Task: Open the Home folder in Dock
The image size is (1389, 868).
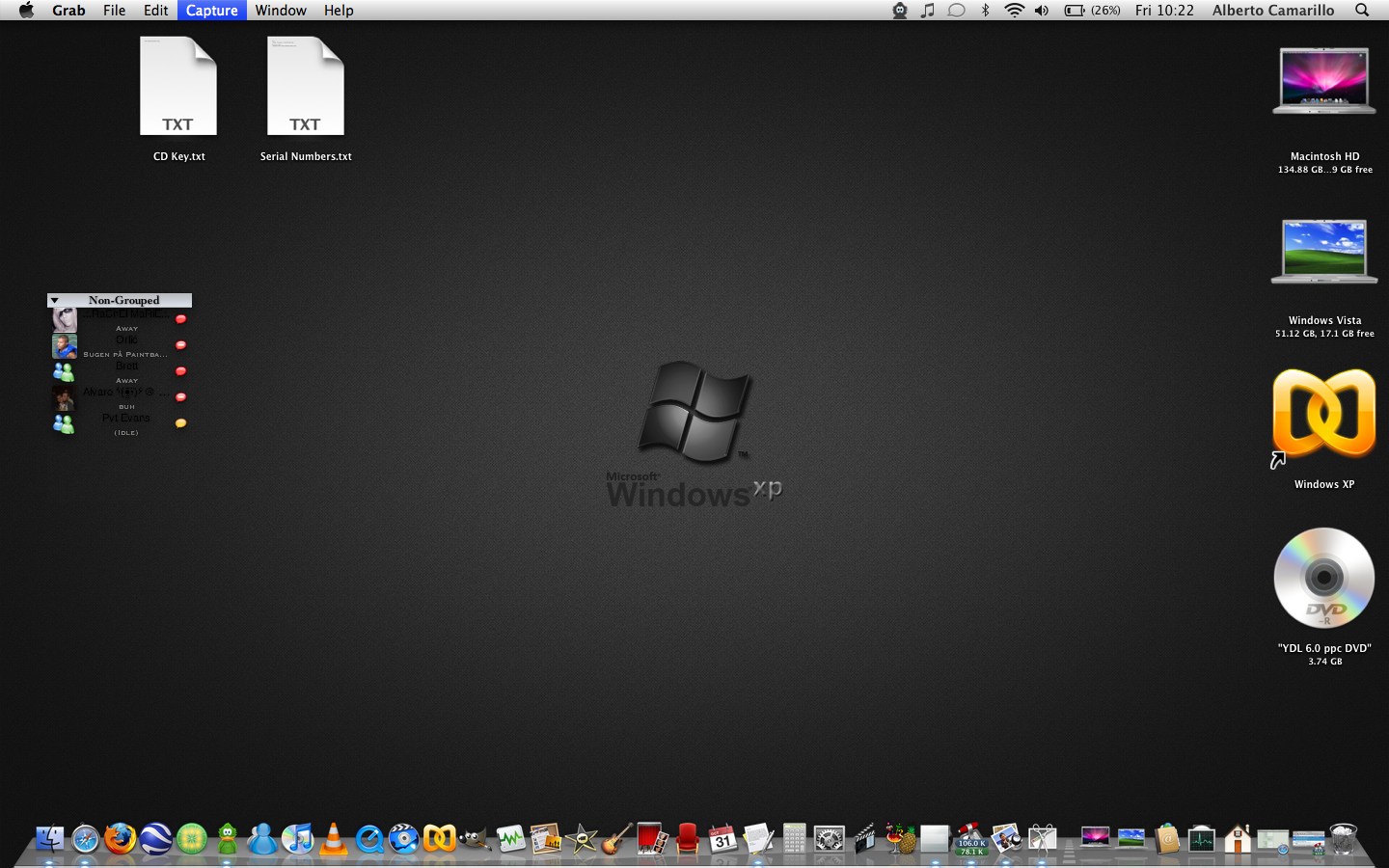Action: pyautogui.click(x=1238, y=839)
